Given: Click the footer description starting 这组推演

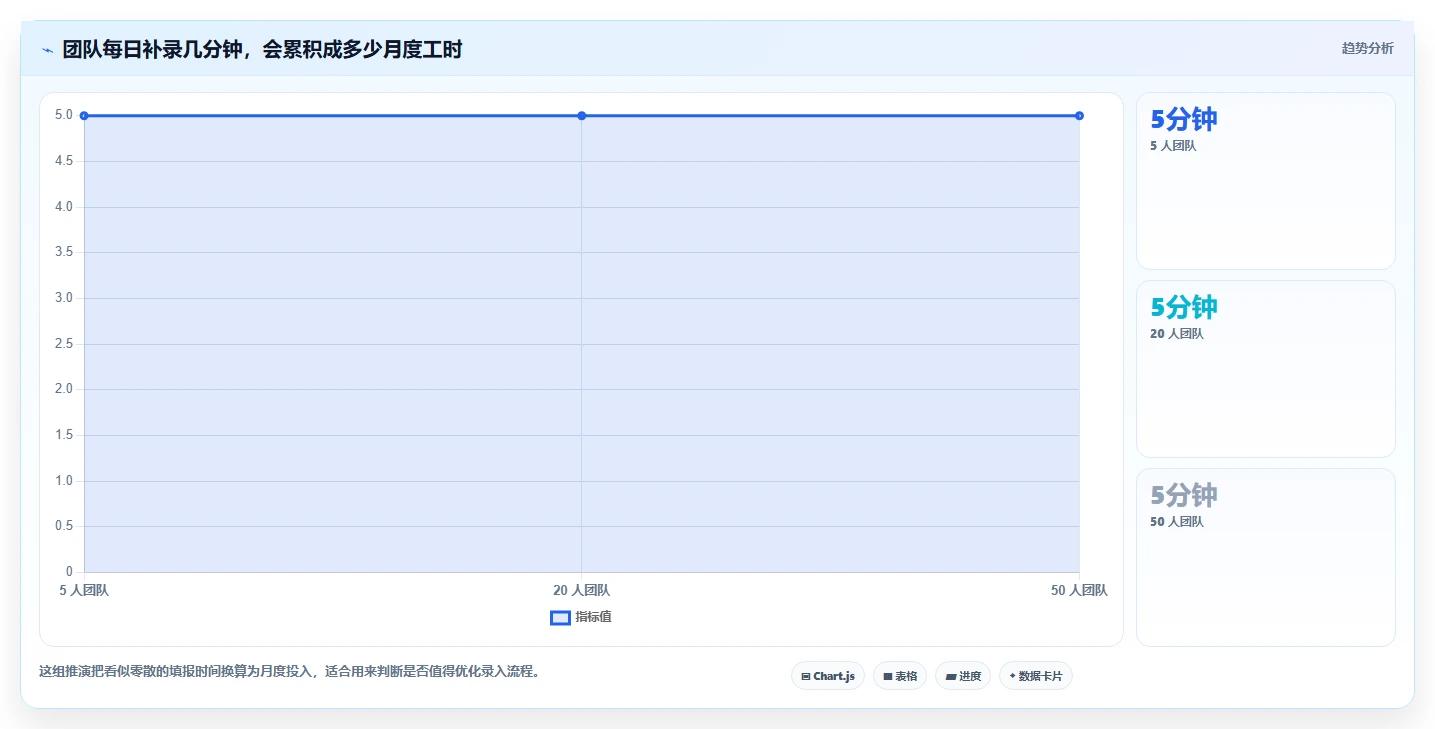Looking at the screenshot, I should [291, 672].
